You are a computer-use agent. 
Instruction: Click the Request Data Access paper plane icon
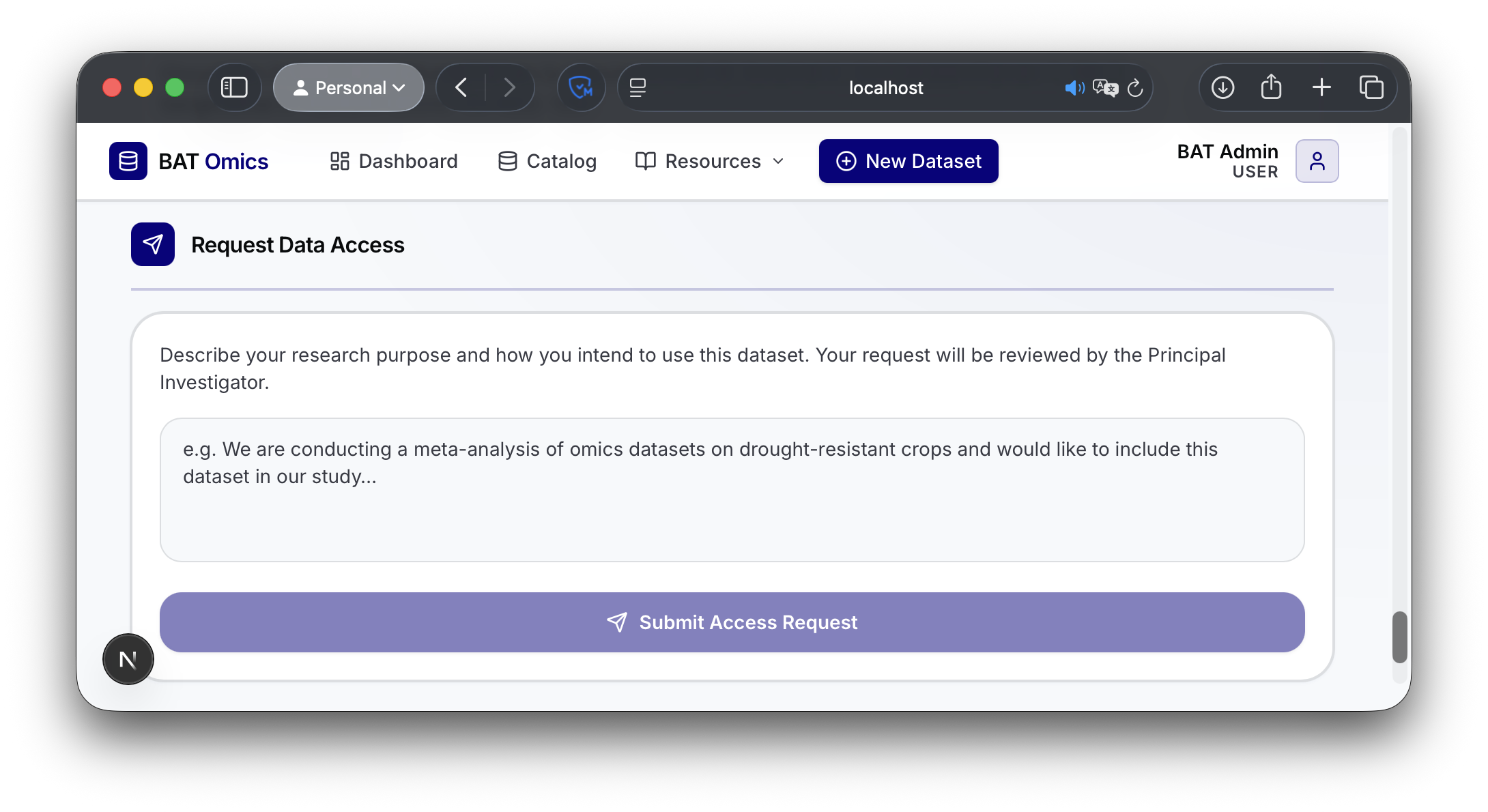point(153,244)
